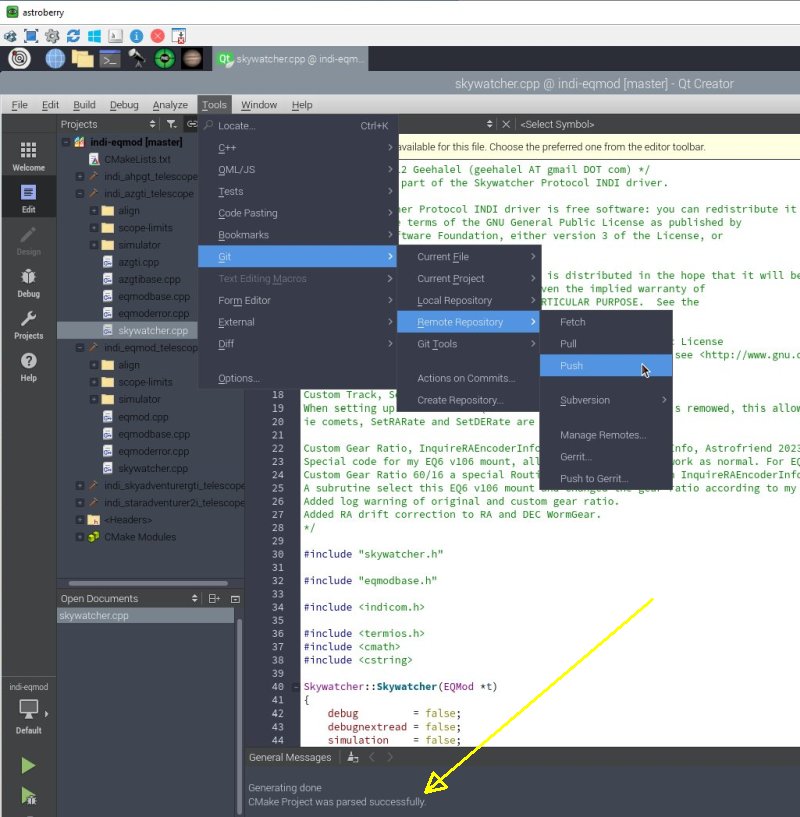Click the Windows logo toolbar icon
800x817 pixels.
(94, 36)
